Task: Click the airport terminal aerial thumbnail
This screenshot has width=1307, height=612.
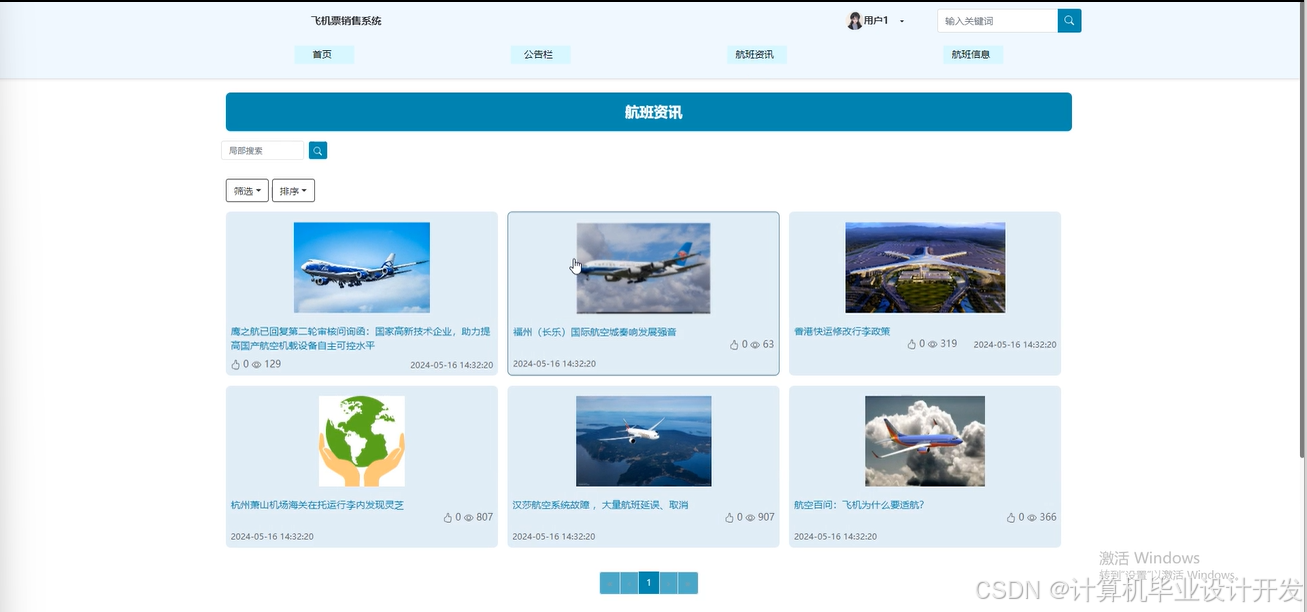Action: coord(925,267)
